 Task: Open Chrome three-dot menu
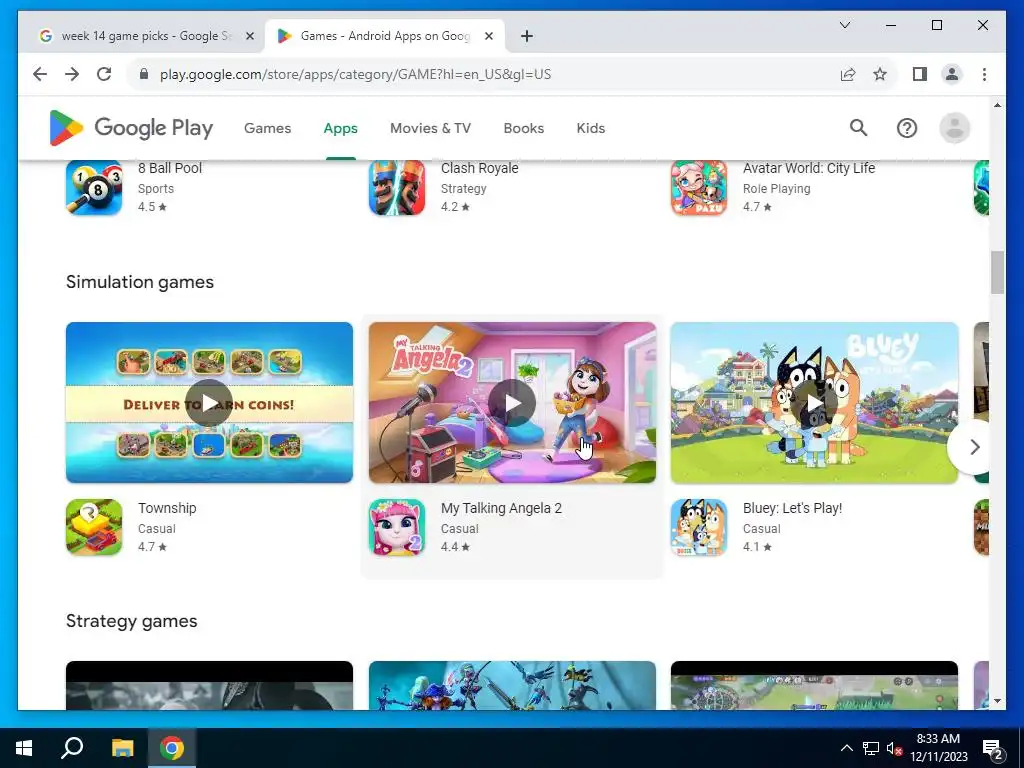coord(984,74)
